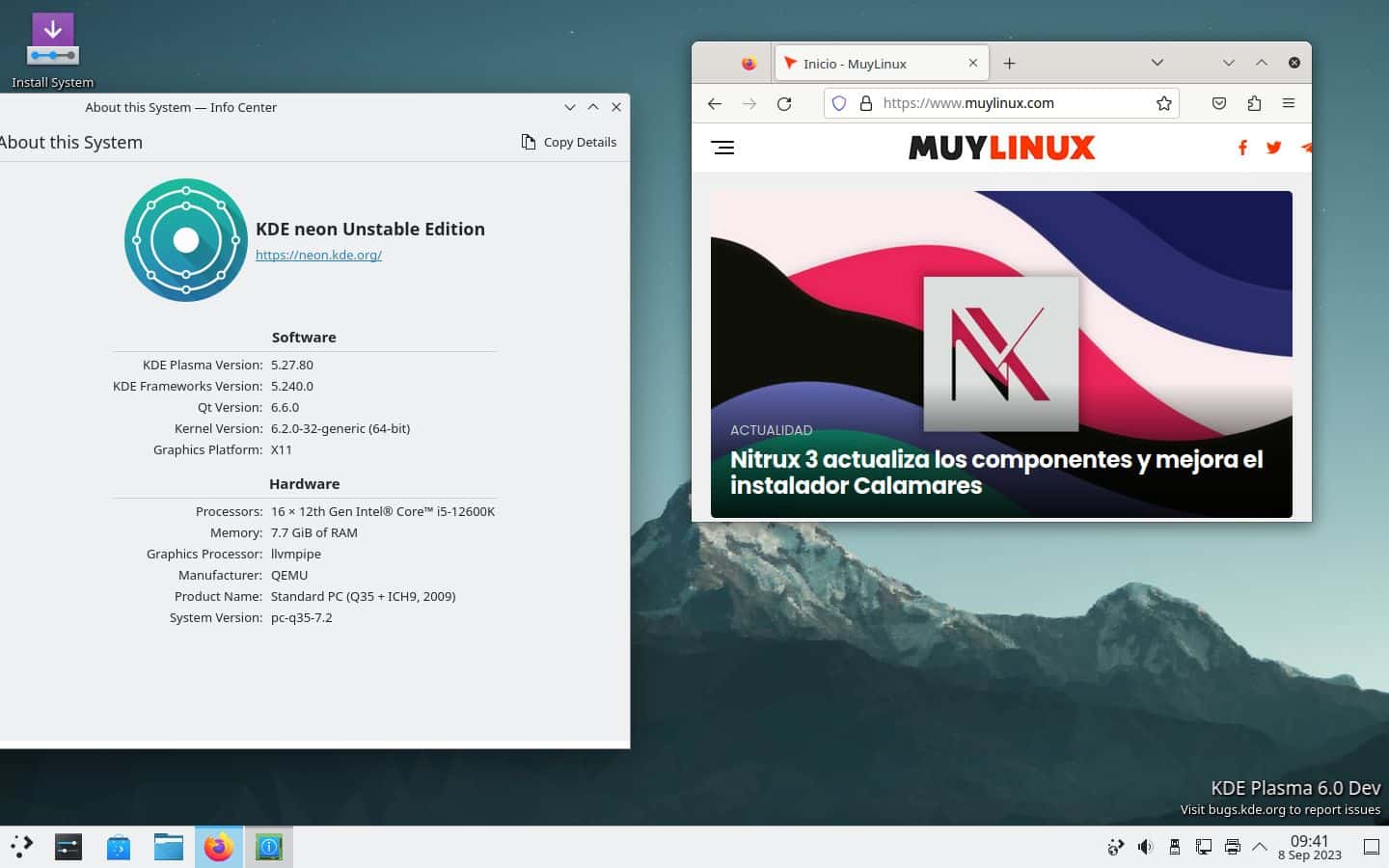Image resolution: width=1389 pixels, height=868 pixels.
Task: Switch to the Firefox taskbar entry
Action: point(219,847)
